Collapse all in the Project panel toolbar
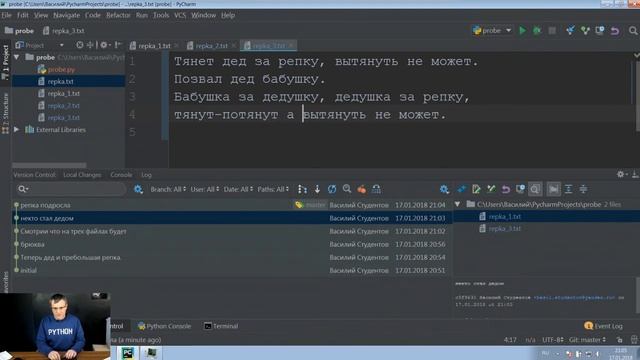640x360 pixels. point(90,45)
